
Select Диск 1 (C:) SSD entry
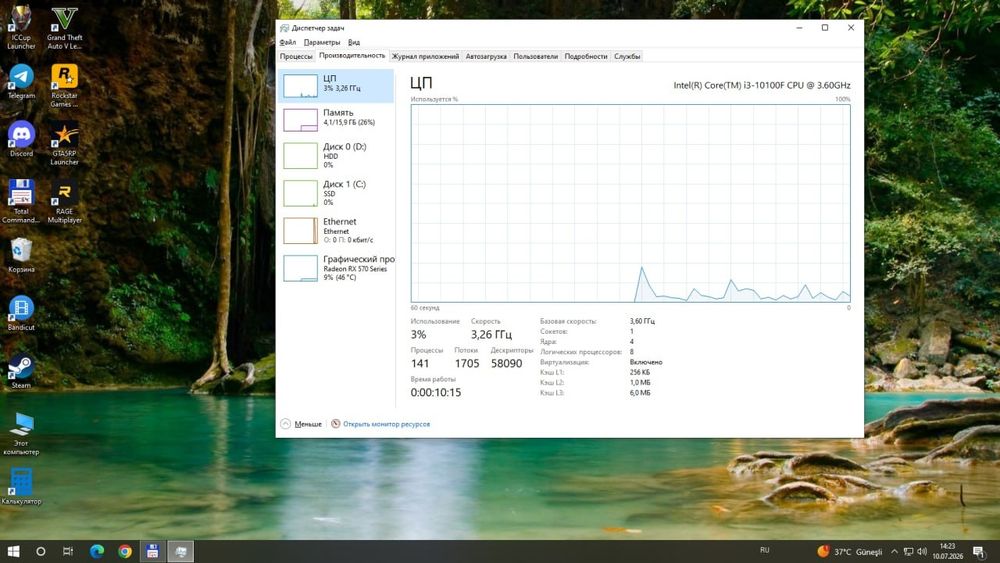tap(336, 193)
